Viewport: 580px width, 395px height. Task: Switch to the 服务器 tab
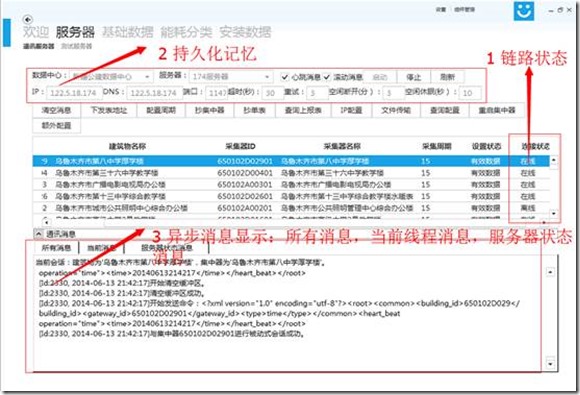tap(75, 32)
